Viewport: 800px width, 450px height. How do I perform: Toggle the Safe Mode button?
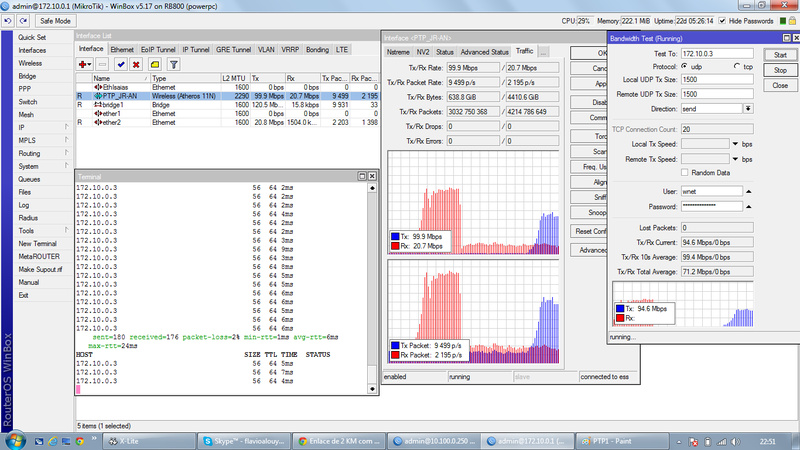[x=54, y=20]
